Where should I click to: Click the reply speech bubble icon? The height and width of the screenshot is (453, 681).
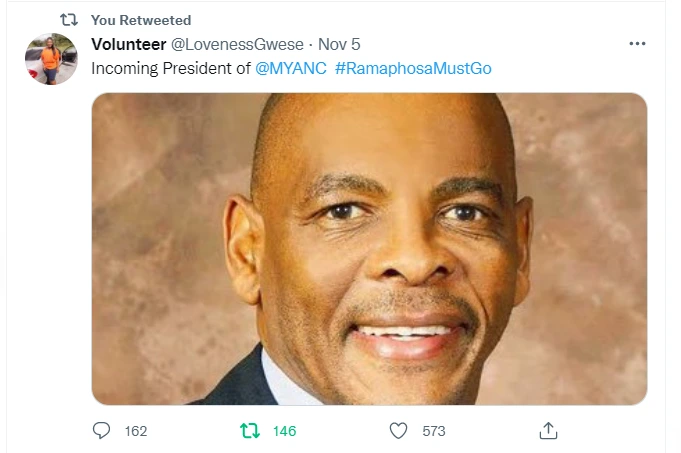[x=101, y=430]
